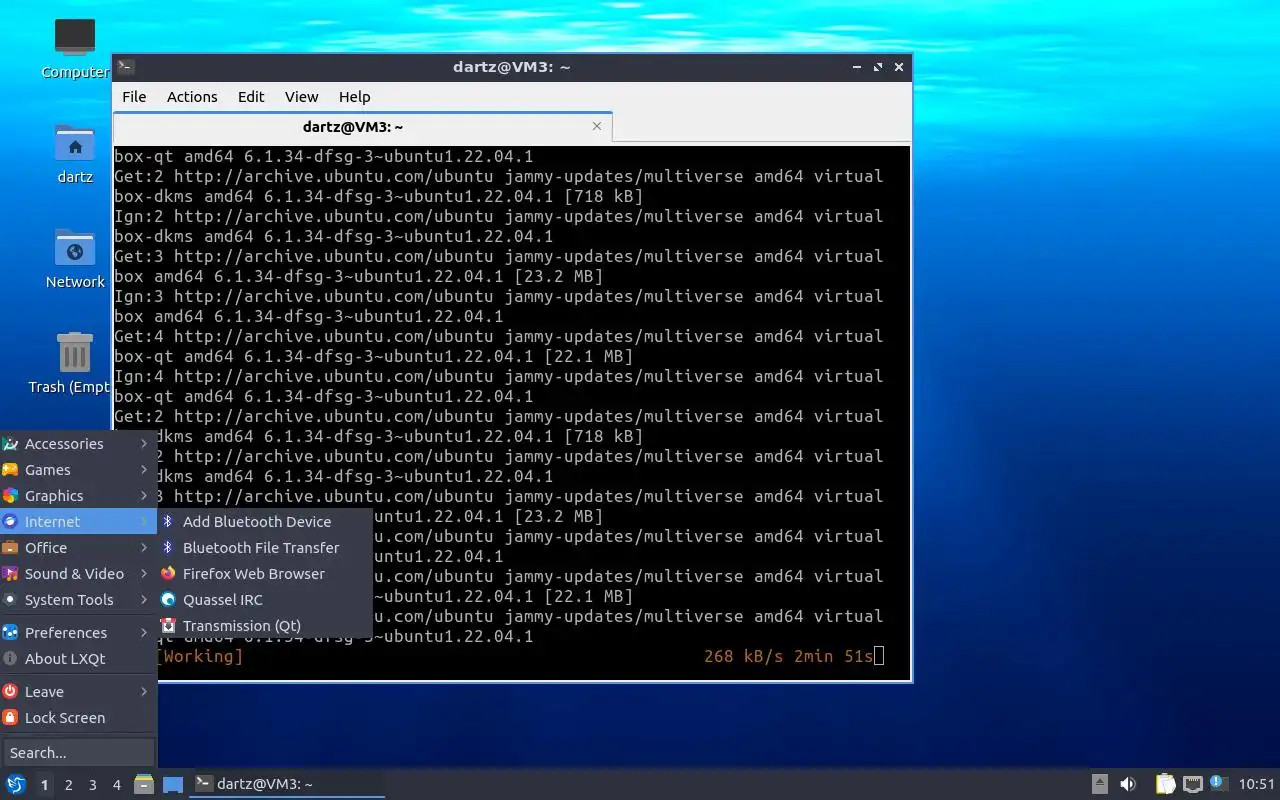Click the show desktop icon in panel
Image resolution: width=1280 pixels, height=800 pixels.
click(173, 784)
